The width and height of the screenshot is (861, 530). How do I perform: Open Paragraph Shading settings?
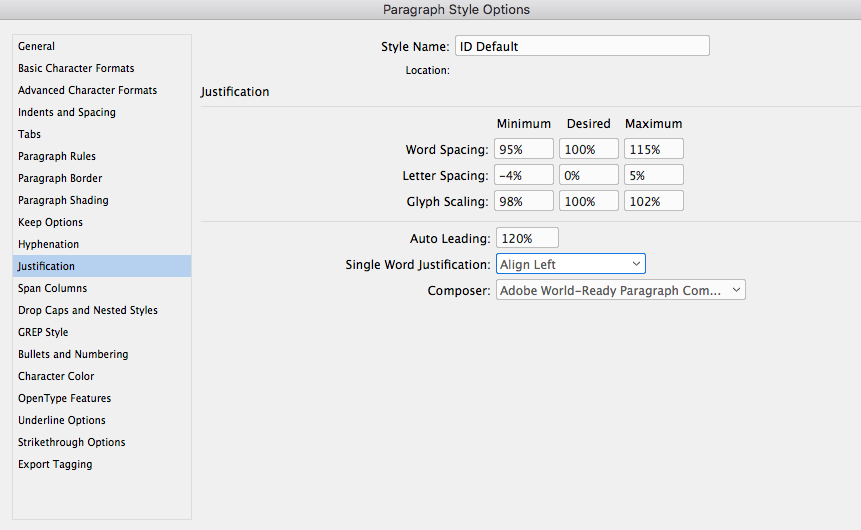point(102,200)
